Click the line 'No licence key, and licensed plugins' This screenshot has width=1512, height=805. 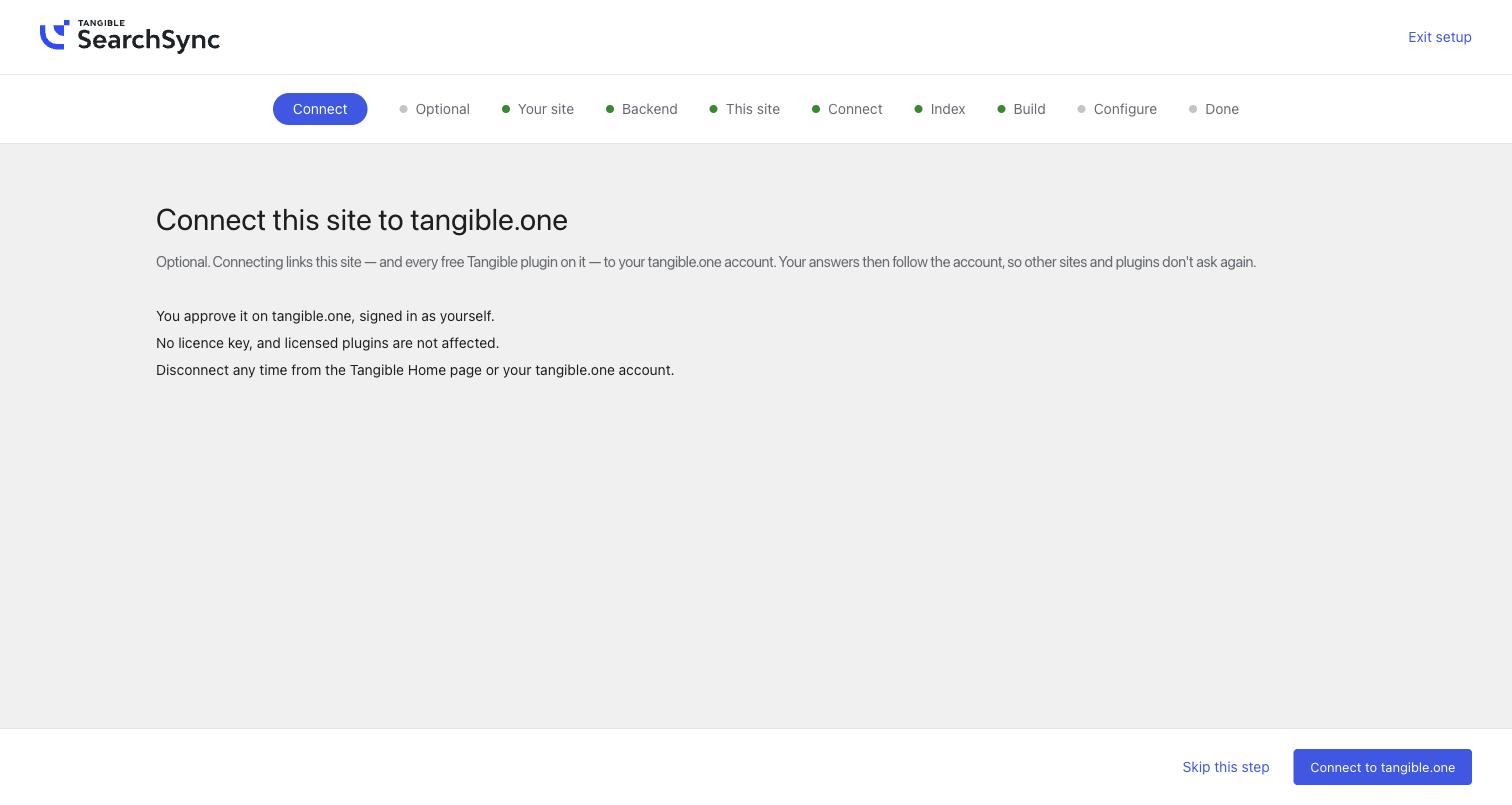tap(327, 343)
